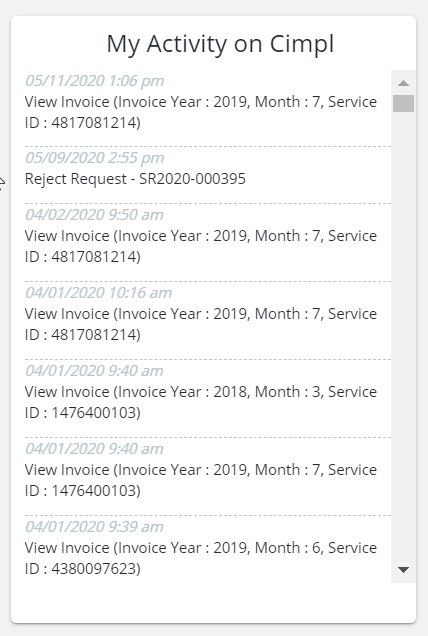
Task: Open the View Invoice entry from 04/02/2020
Action: [x=201, y=246]
